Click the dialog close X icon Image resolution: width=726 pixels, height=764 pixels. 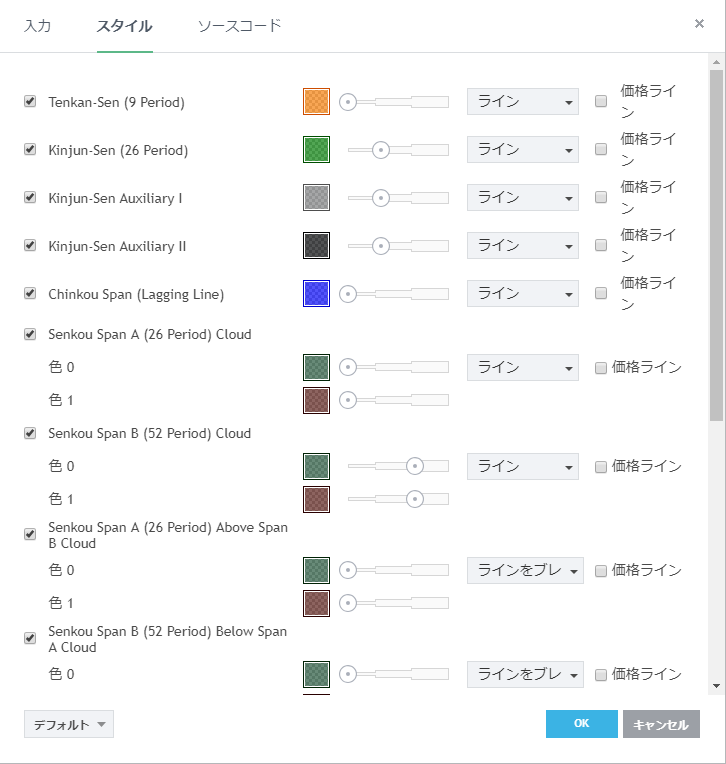699,24
